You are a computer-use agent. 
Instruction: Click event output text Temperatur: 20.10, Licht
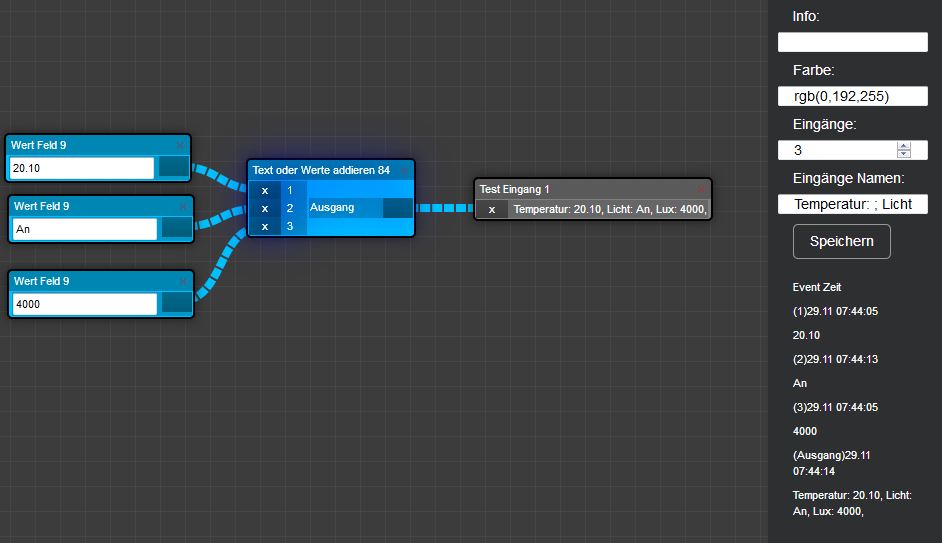coord(852,503)
